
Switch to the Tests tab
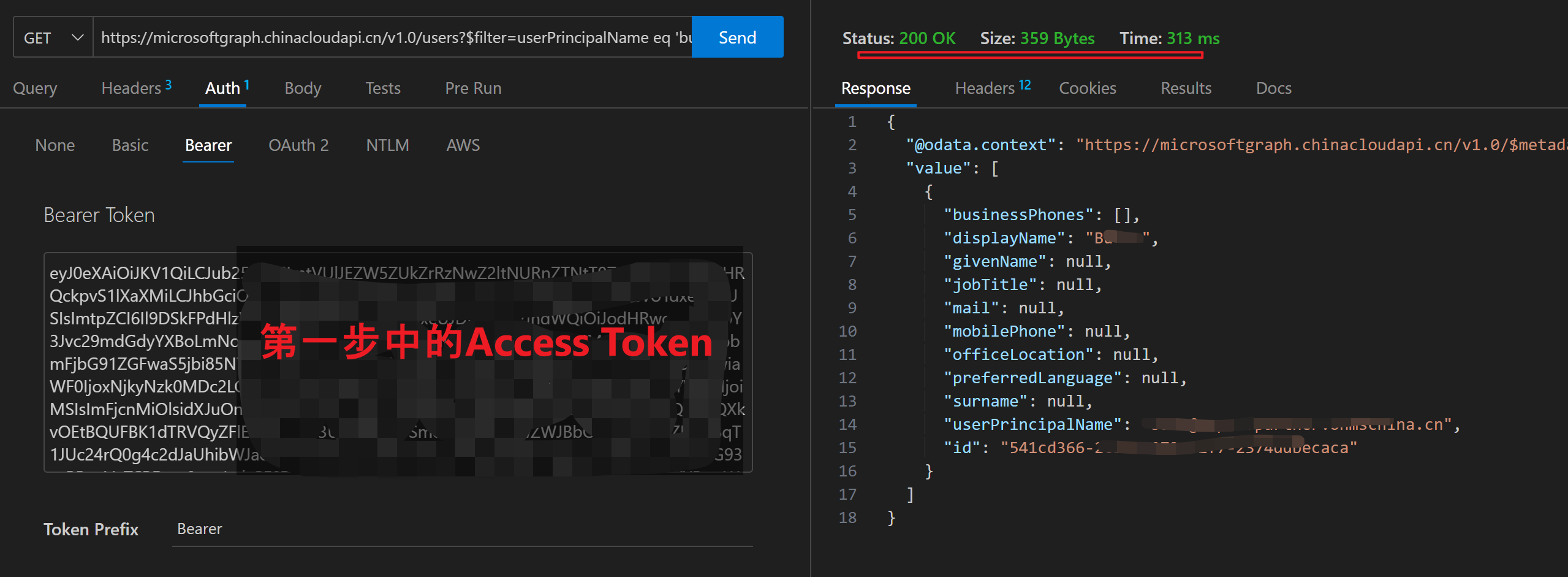click(382, 88)
